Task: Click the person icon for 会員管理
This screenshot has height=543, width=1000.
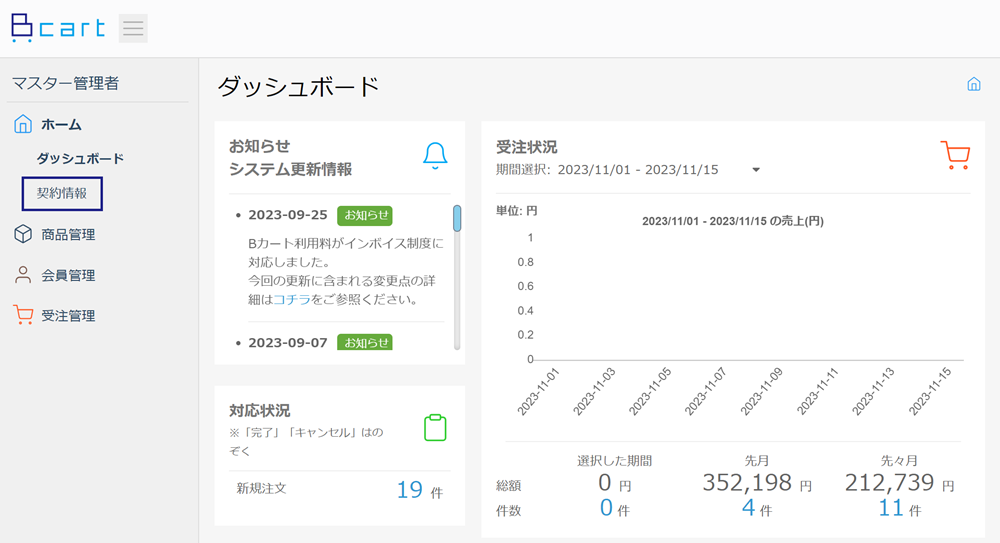Action: coord(23,275)
